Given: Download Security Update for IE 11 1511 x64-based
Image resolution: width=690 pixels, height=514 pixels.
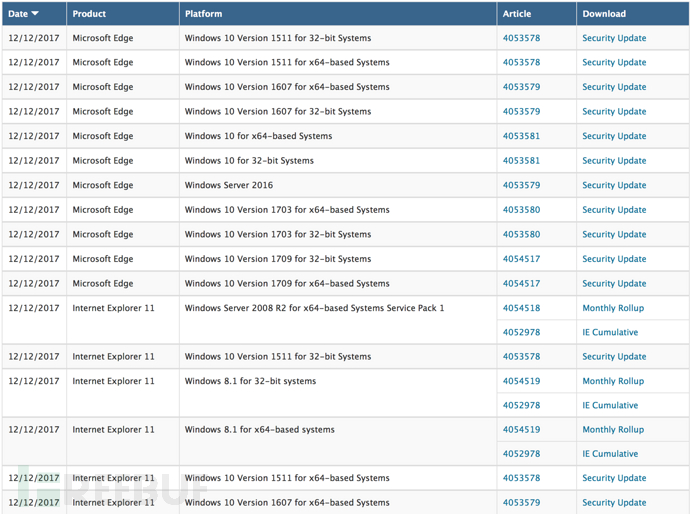Looking at the screenshot, I should (x=614, y=478).
